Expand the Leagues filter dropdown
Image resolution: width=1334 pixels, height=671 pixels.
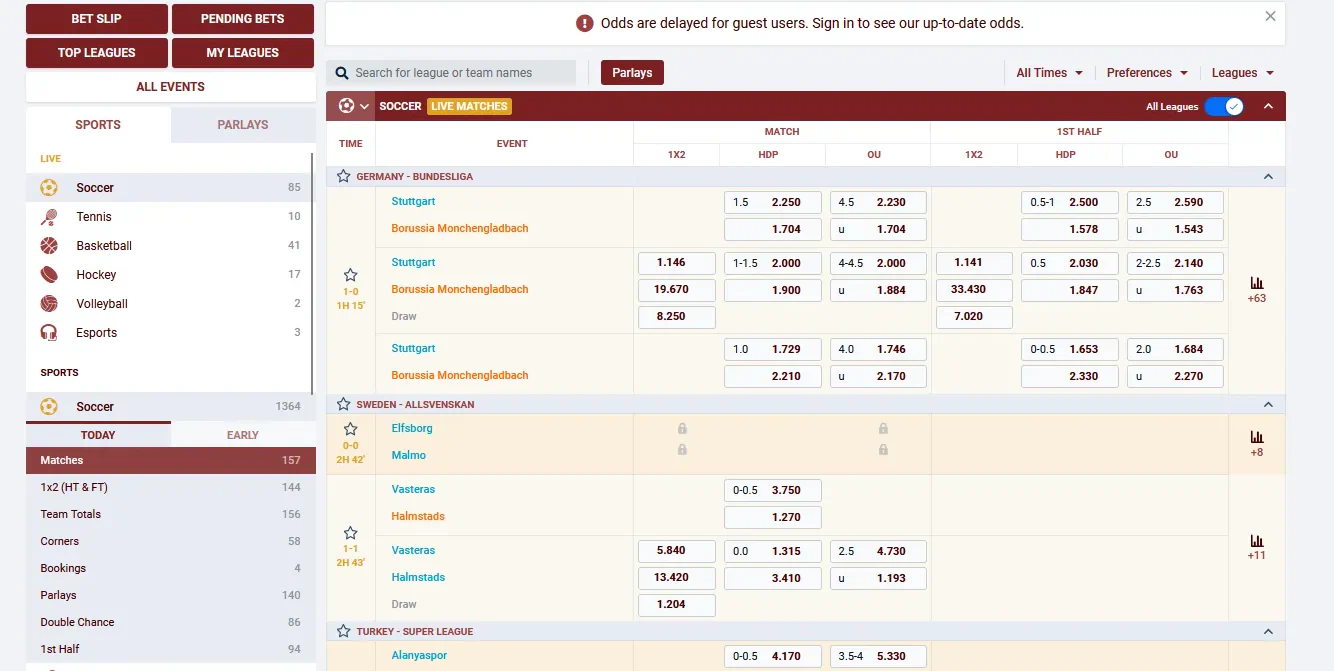[1243, 73]
